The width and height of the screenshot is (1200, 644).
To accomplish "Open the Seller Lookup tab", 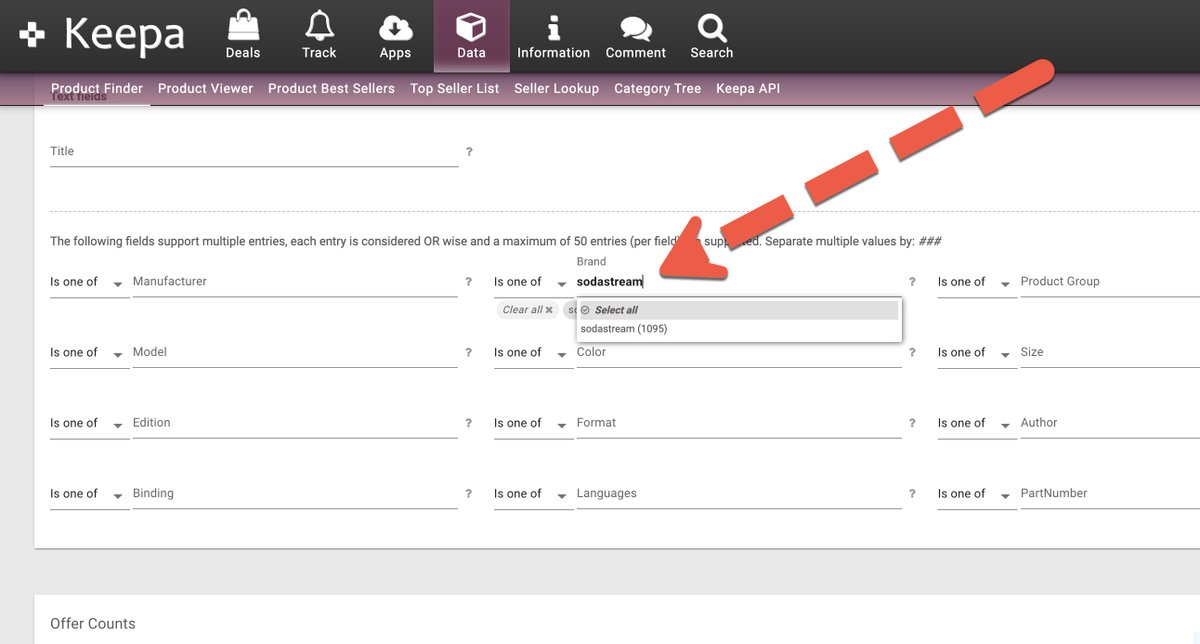I will [x=556, y=88].
